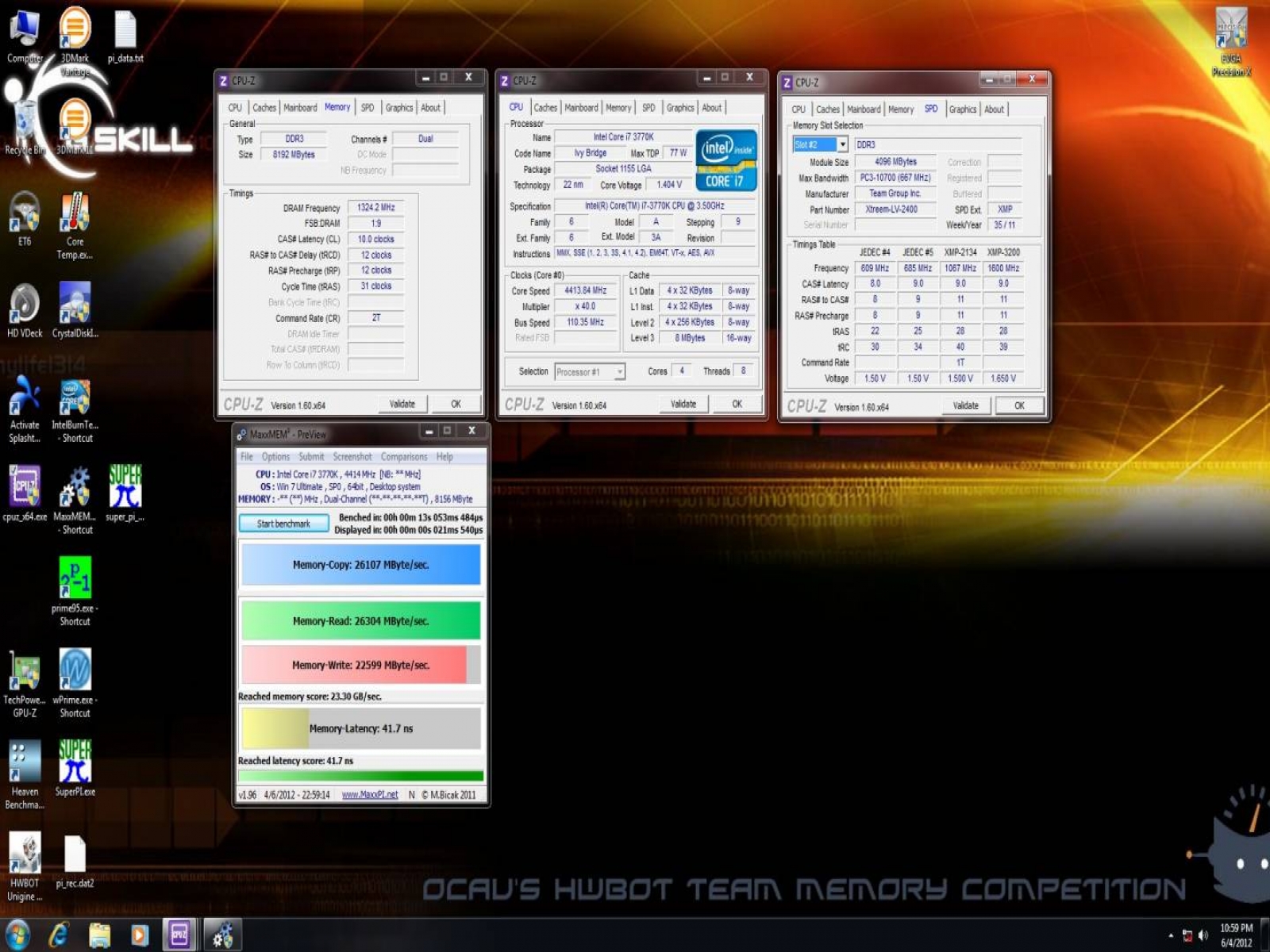Viewport: 1270px width, 952px height.
Task: Open the Heaven Benchmark desktop icon
Action: 25,775
